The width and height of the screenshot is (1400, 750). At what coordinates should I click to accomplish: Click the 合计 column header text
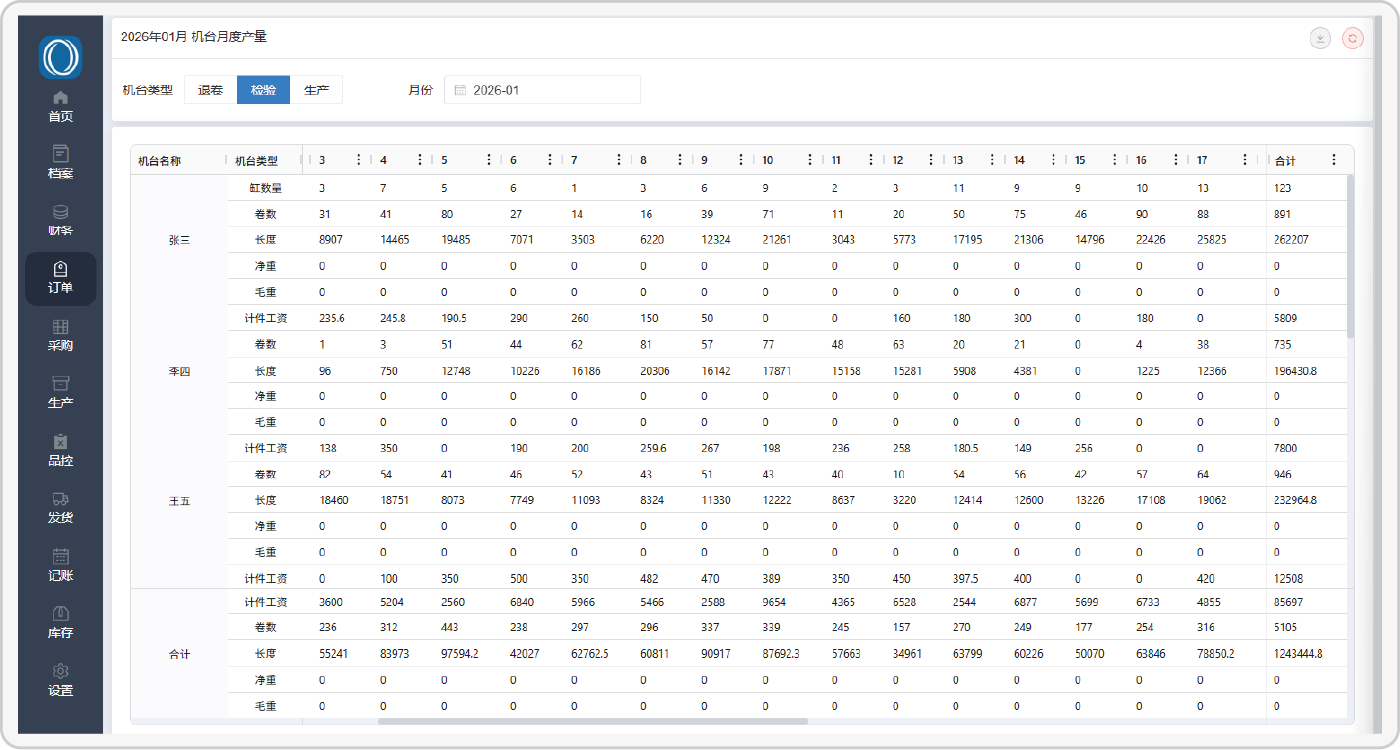tap(1285, 160)
